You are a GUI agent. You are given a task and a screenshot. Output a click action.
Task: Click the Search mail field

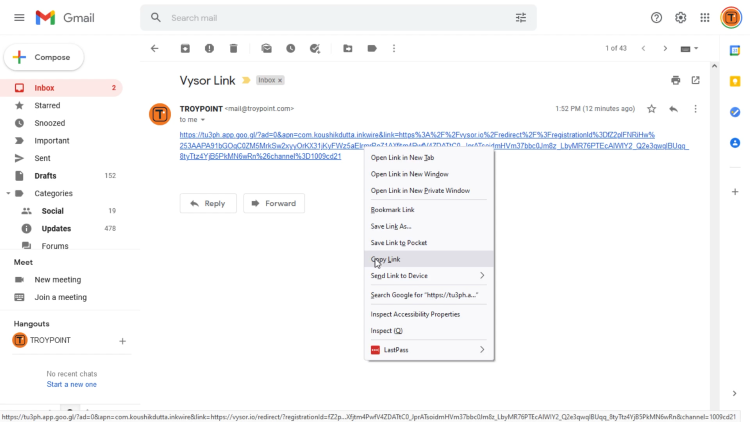tap(330, 18)
